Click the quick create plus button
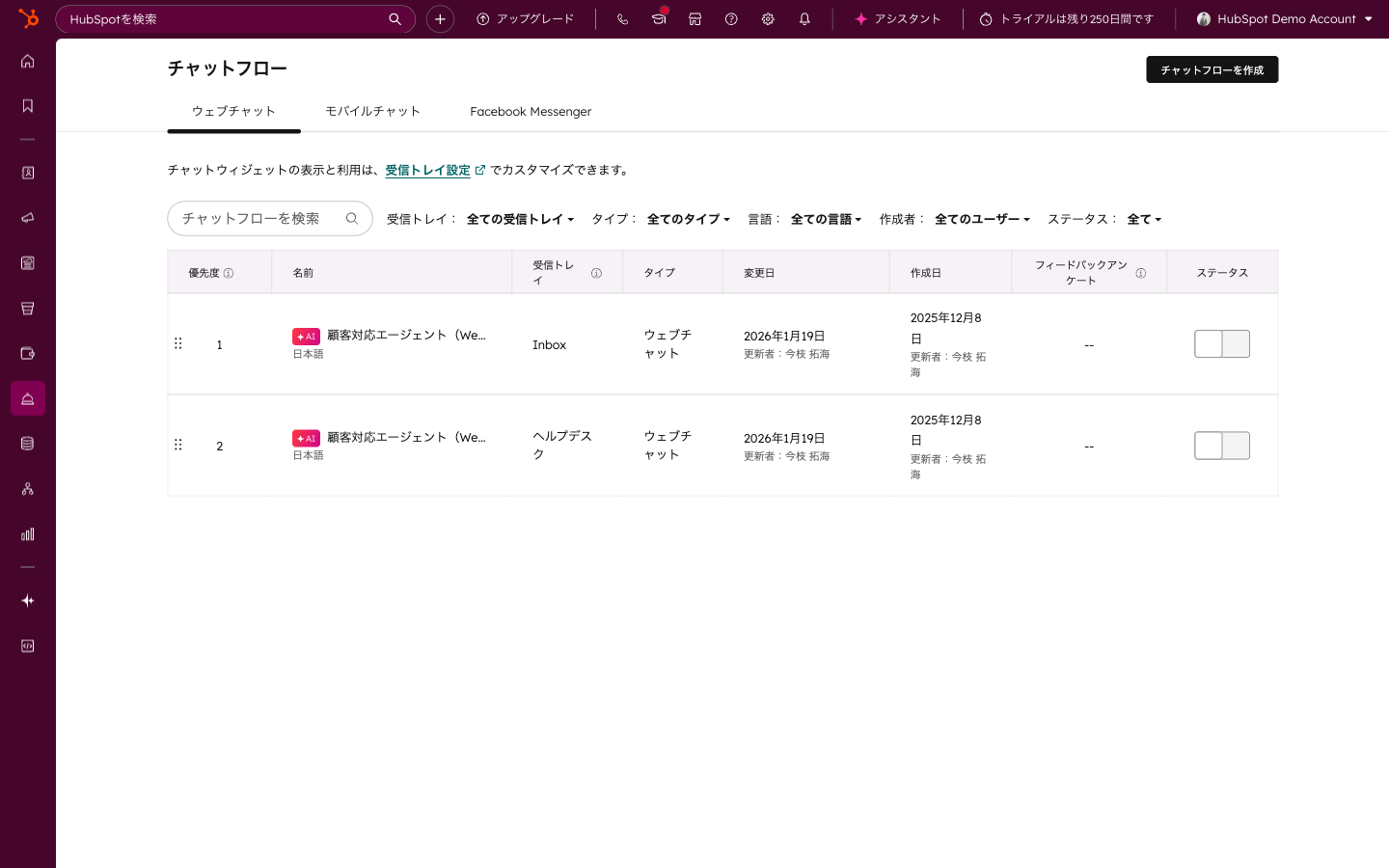The height and width of the screenshot is (868, 1389). coord(440,19)
